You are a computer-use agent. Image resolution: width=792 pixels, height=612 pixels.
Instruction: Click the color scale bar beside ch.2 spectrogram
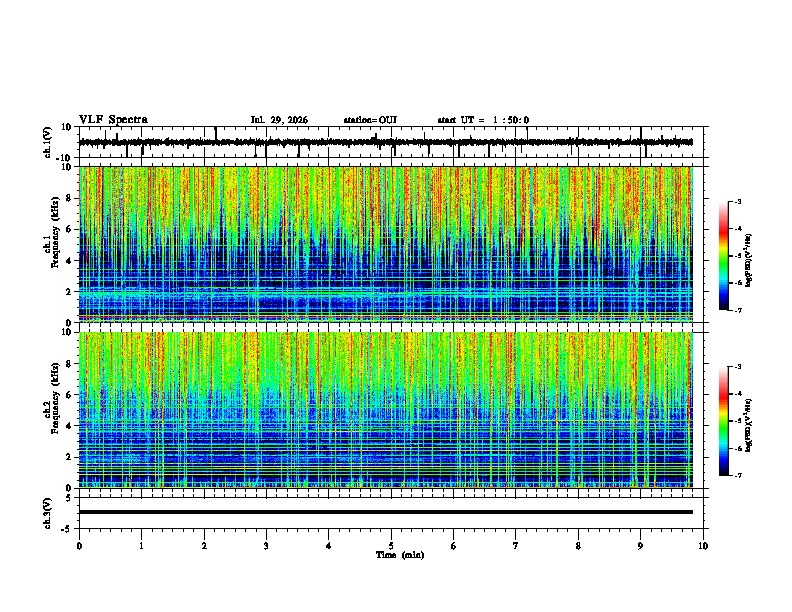724,421
